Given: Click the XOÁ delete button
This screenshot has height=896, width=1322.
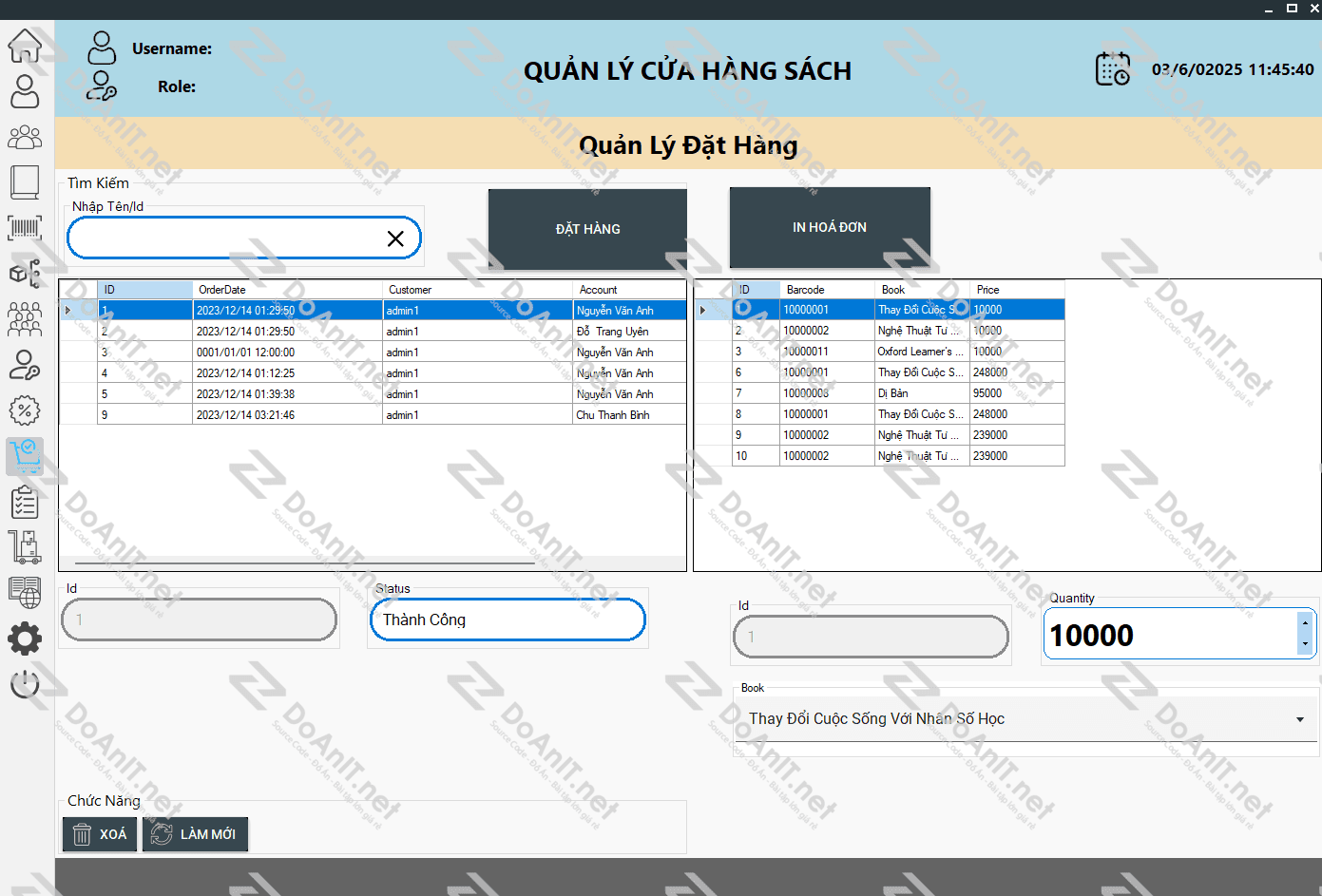Looking at the screenshot, I should pyautogui.click(x=100, y=834).
